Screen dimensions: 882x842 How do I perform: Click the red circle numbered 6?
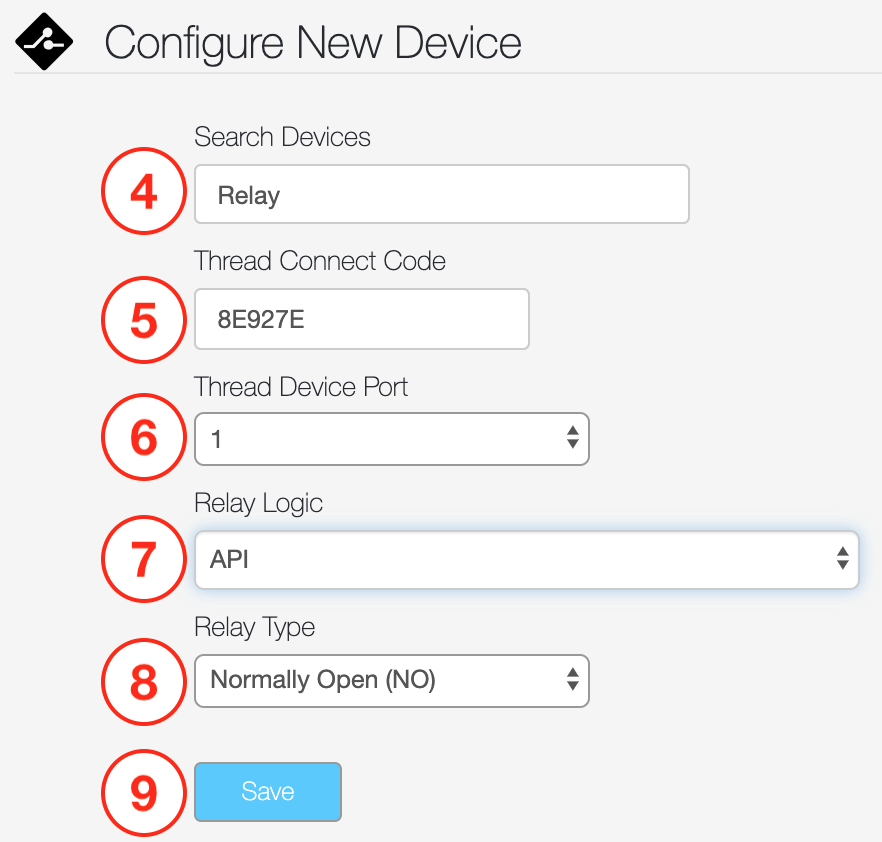(143, 437)
